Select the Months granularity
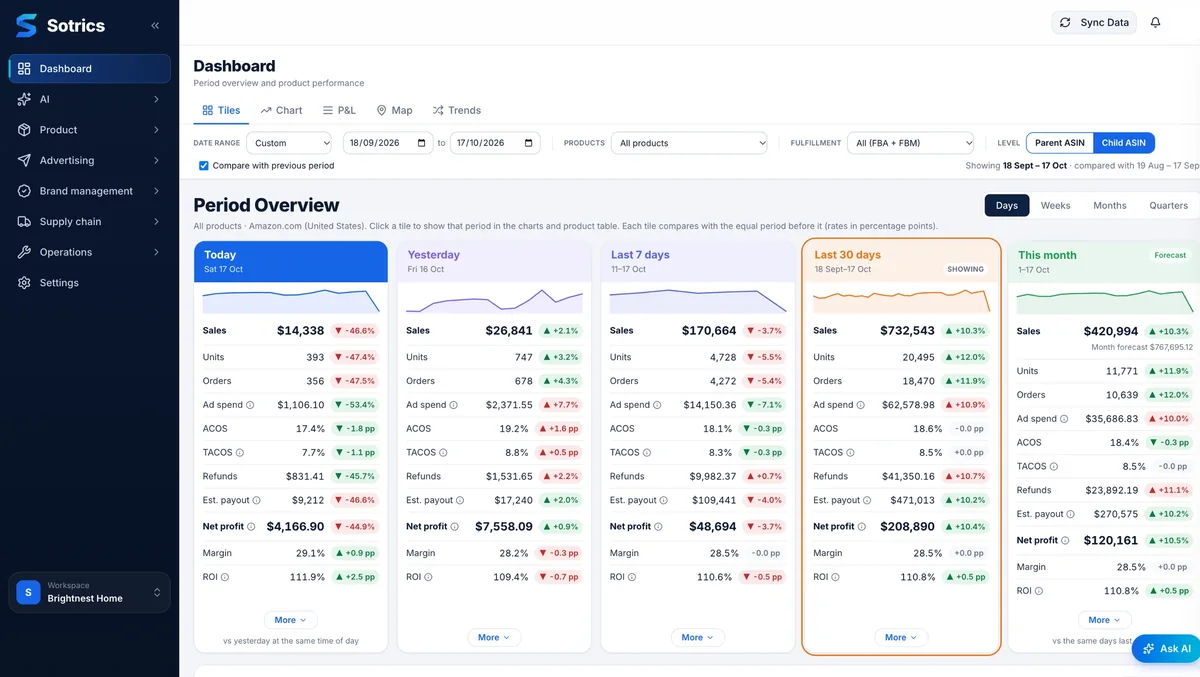Viewport: 1200px width, 677px height. point(1110,205)
